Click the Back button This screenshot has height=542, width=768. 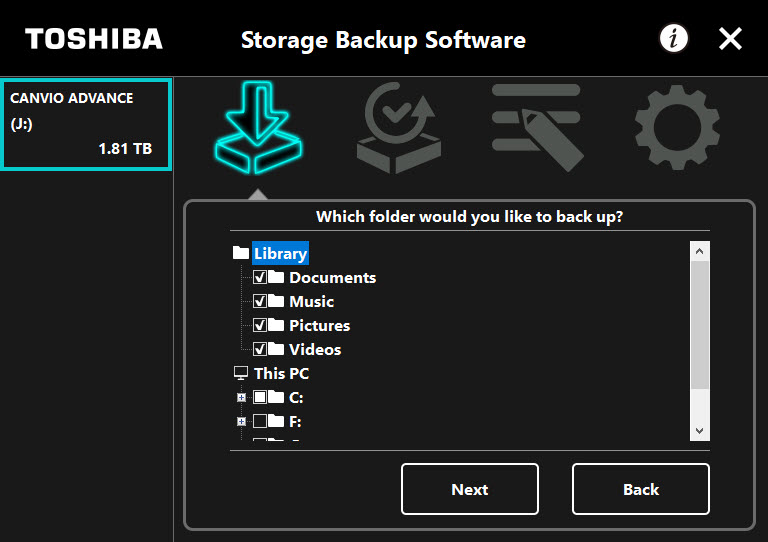tap(641, 489)
